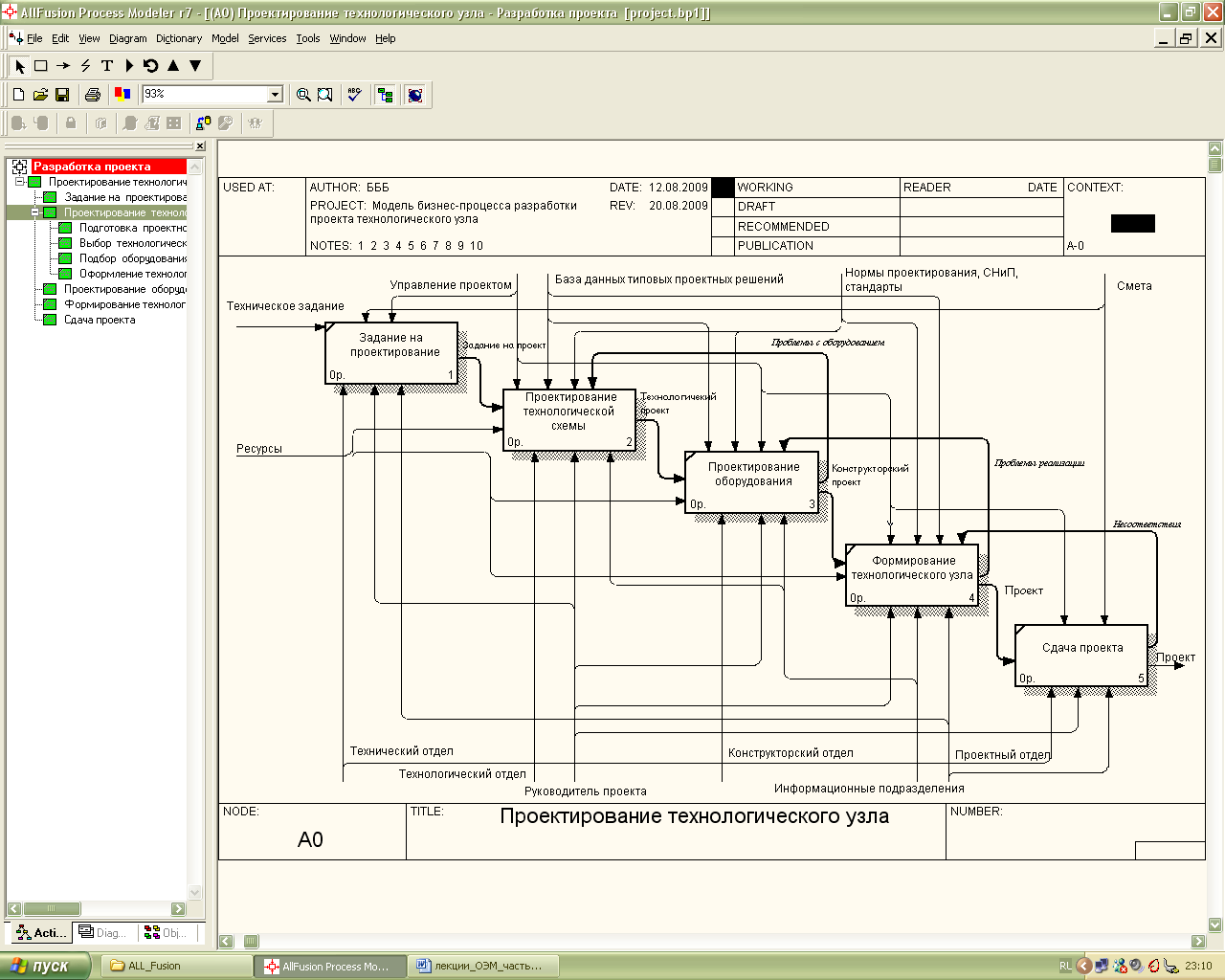Open the File menu
Screen dimensions: 1225x980
pyautogui.click(x=34, y=38)
